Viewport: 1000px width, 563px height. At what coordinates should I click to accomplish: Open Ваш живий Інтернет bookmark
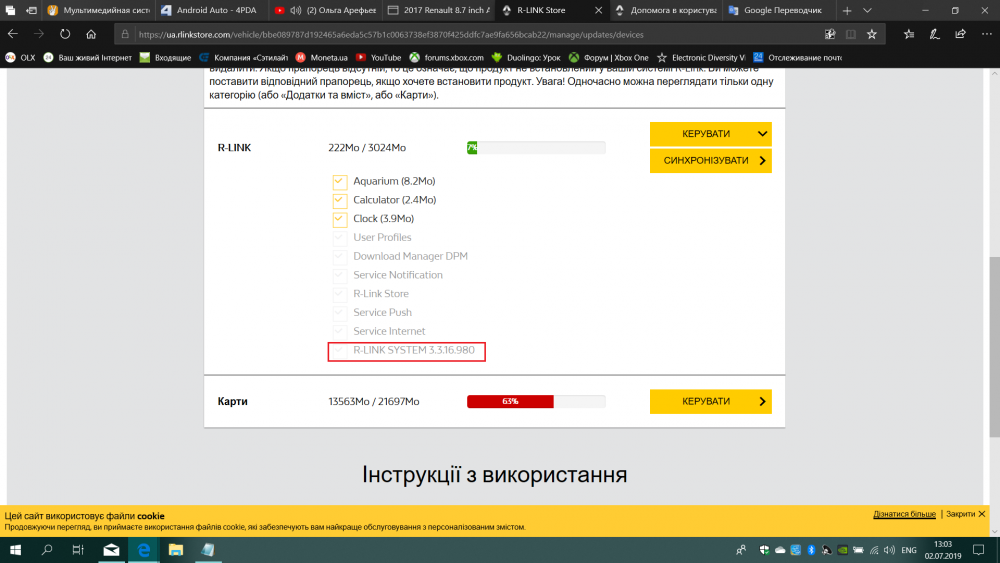tap(87, 57)
